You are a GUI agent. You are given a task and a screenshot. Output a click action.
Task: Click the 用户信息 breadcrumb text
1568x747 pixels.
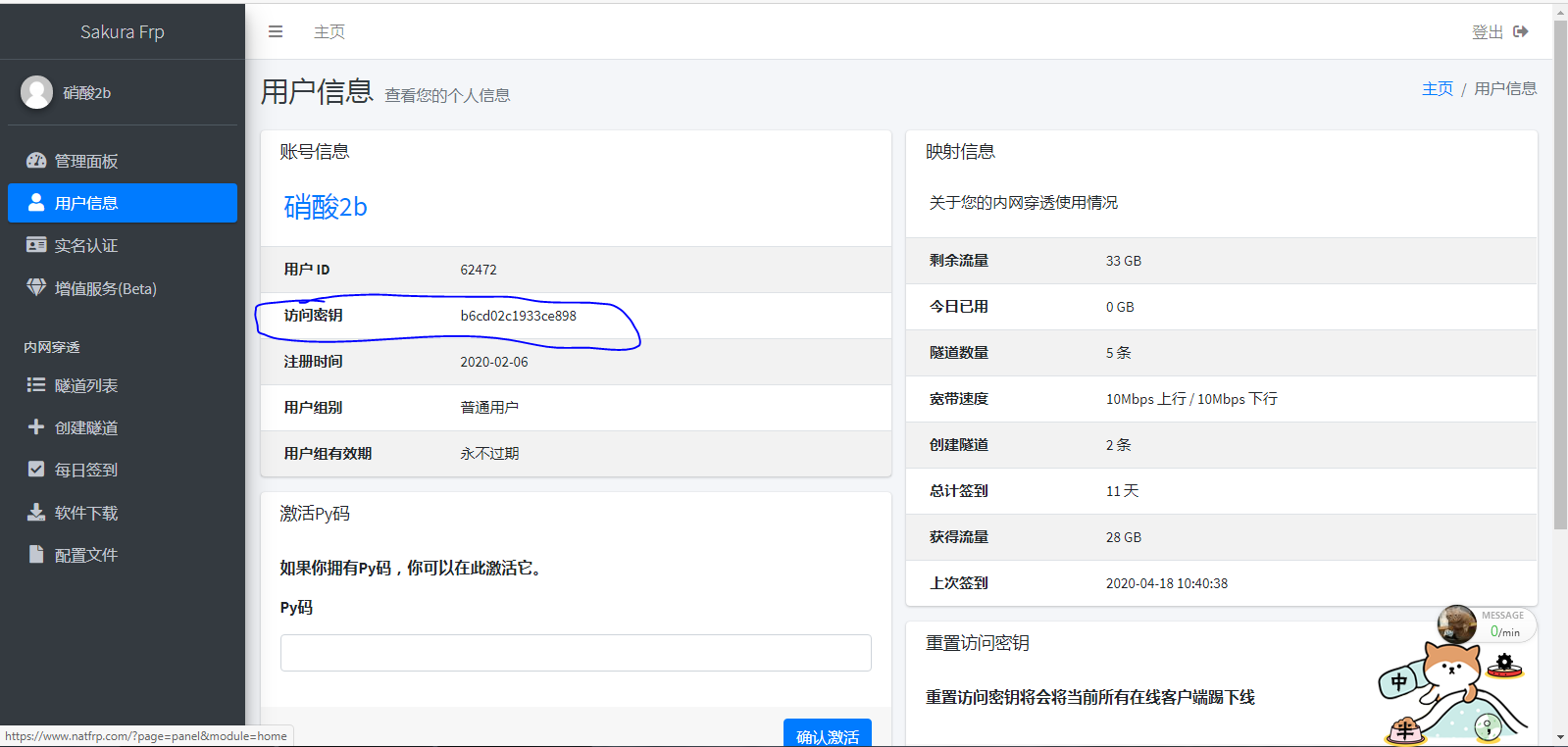pyautogui.click(x=1505, y=88)
